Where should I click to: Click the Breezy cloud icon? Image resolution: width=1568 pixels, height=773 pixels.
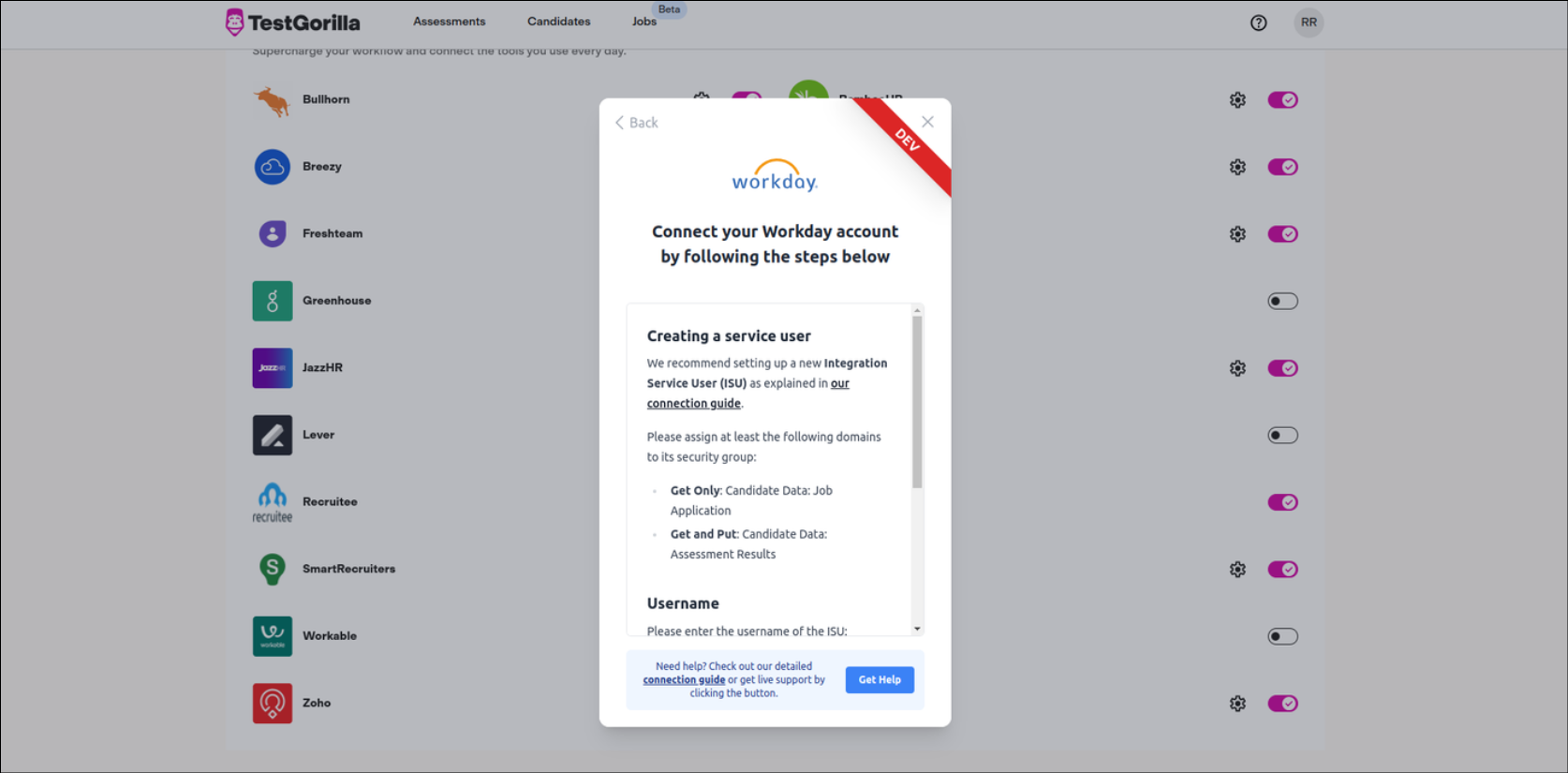coord(272,167)
